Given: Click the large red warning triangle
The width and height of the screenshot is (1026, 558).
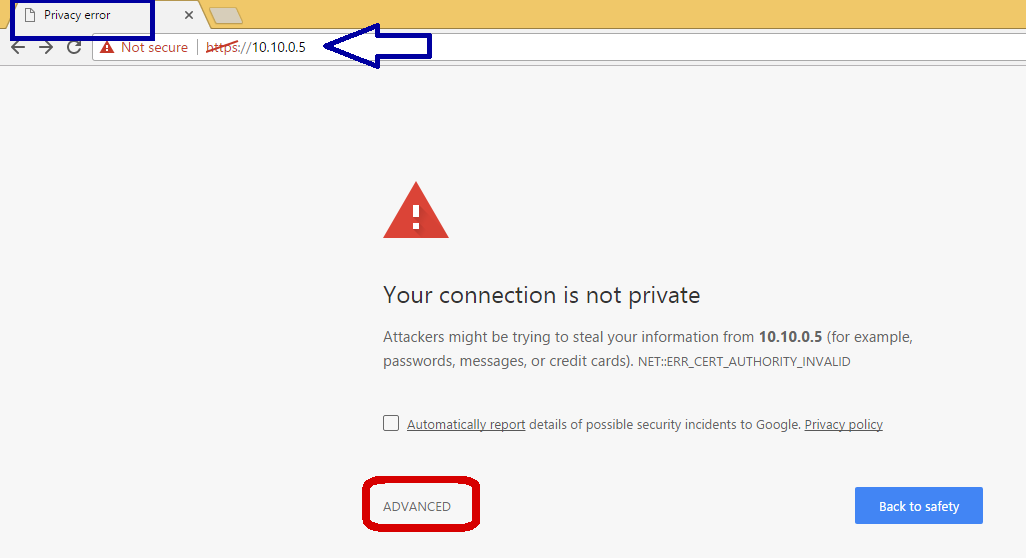Looking at the screenshot, I should [x=416, y=213].
